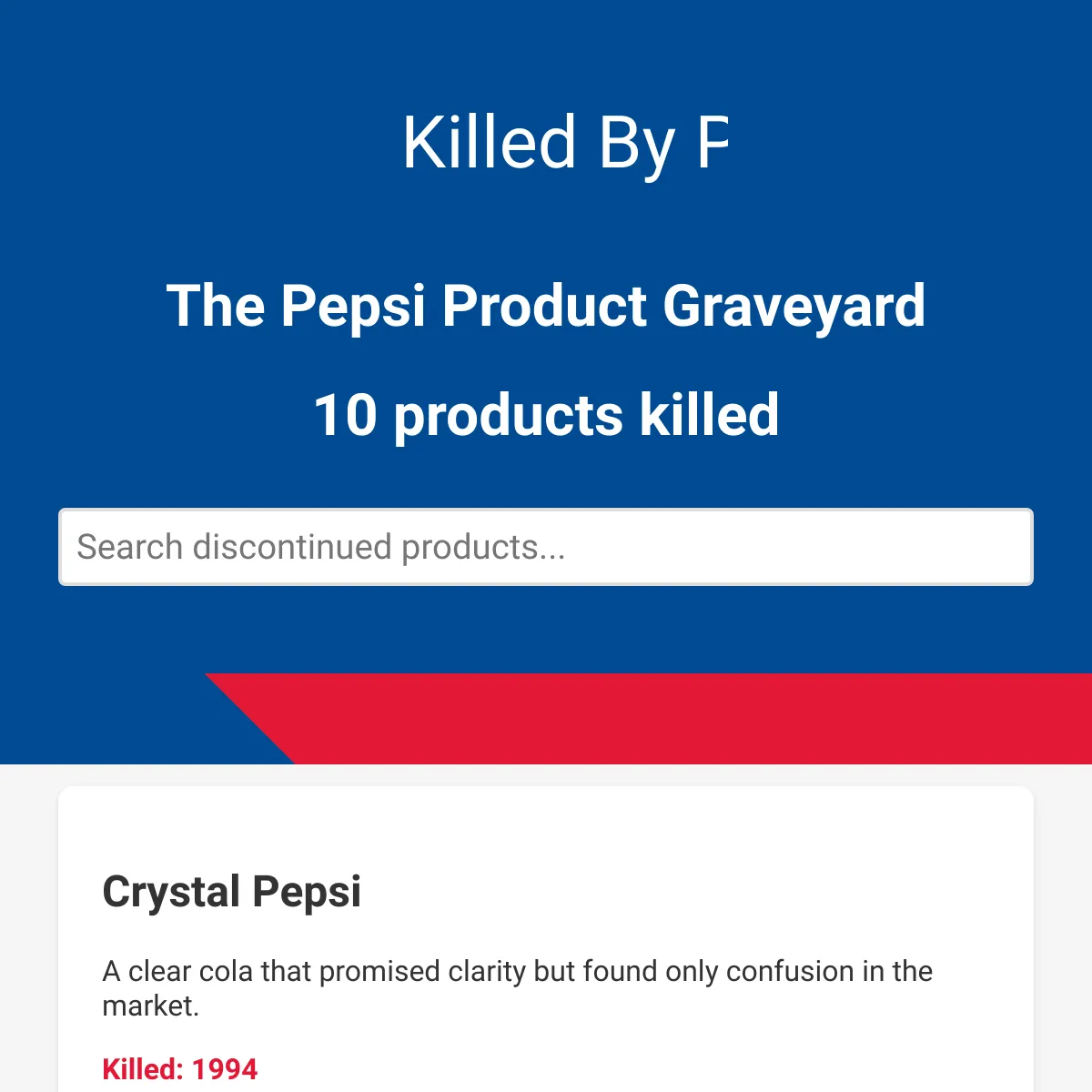Open the Crystal Pepsi product title
This screenshot has height=1092, width=1092.
[x=232, y=892]
